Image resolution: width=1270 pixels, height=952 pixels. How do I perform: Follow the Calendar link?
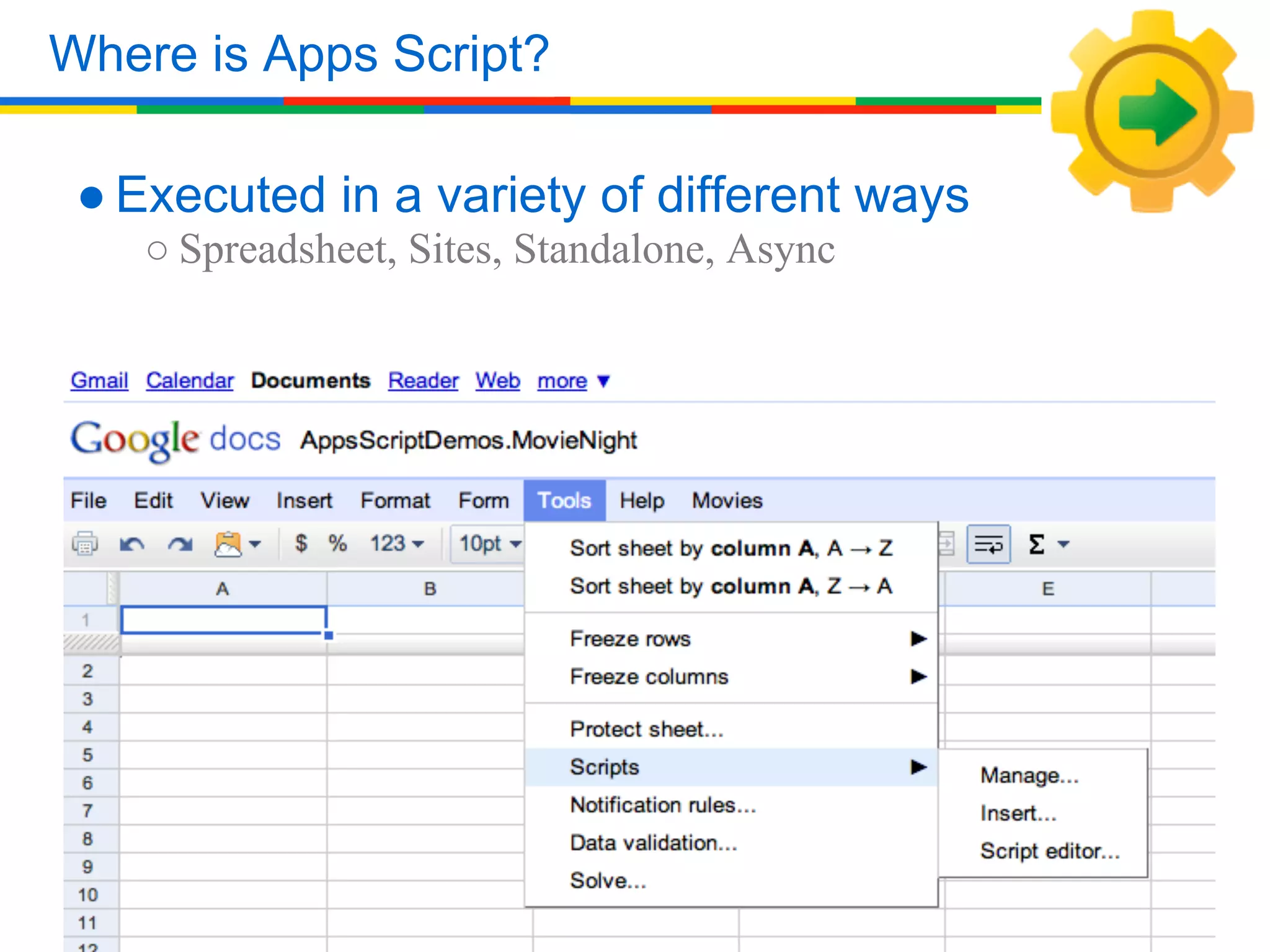point(190,380)
